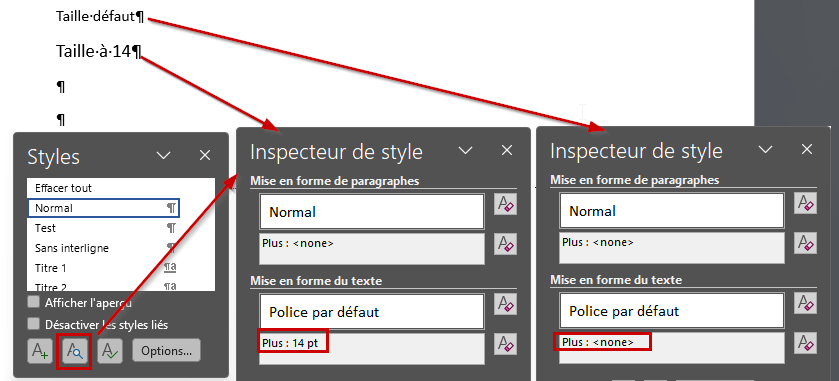Open the Style Inspector from Styles pane
Screen dimensions: 839x381
pyautogui.click(x=74, y=351)
